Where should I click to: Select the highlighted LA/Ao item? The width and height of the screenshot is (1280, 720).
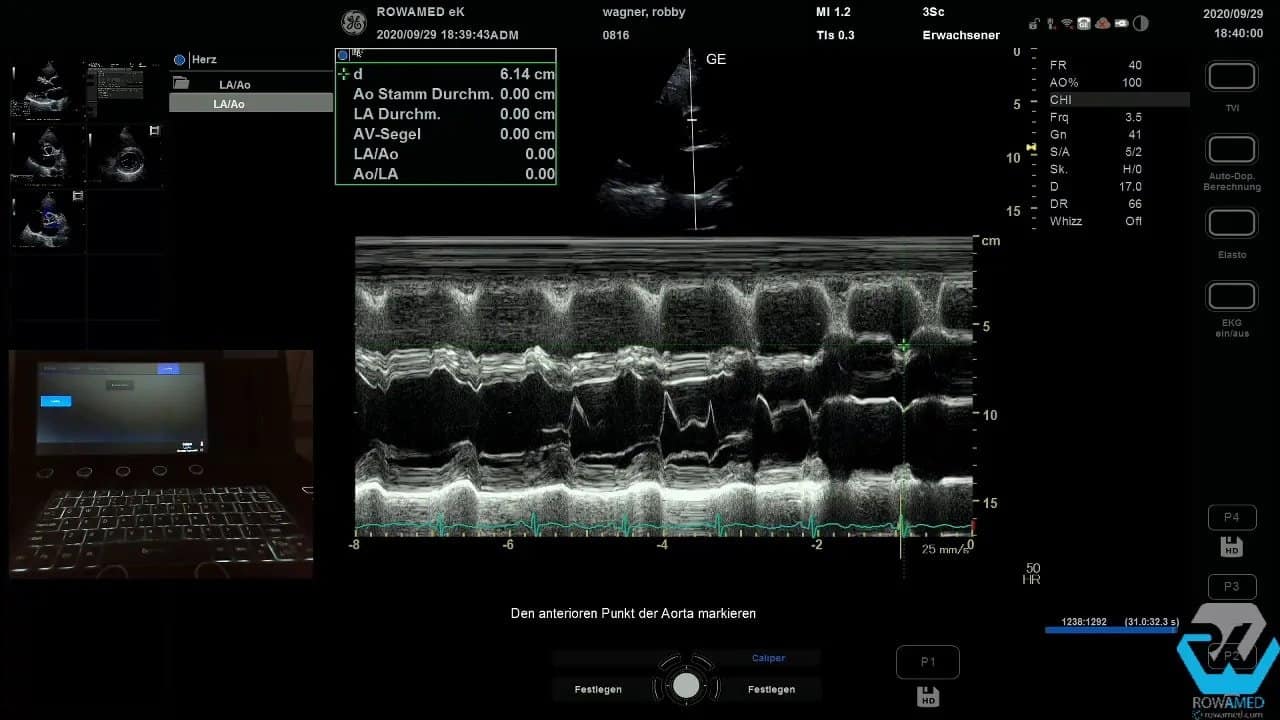click(228, 102)
